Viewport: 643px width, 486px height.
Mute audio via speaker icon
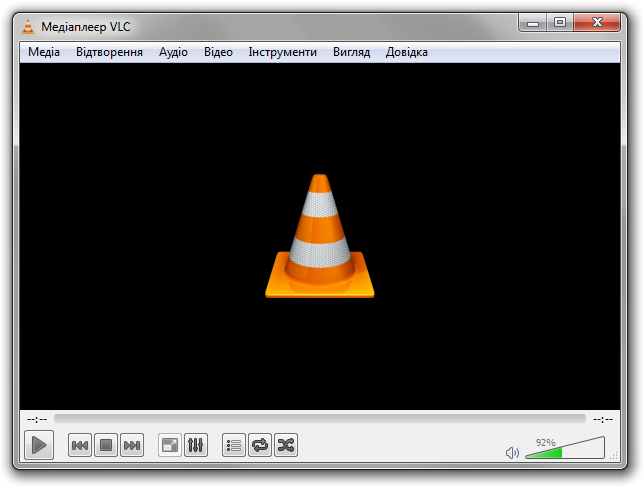[512, 453]
